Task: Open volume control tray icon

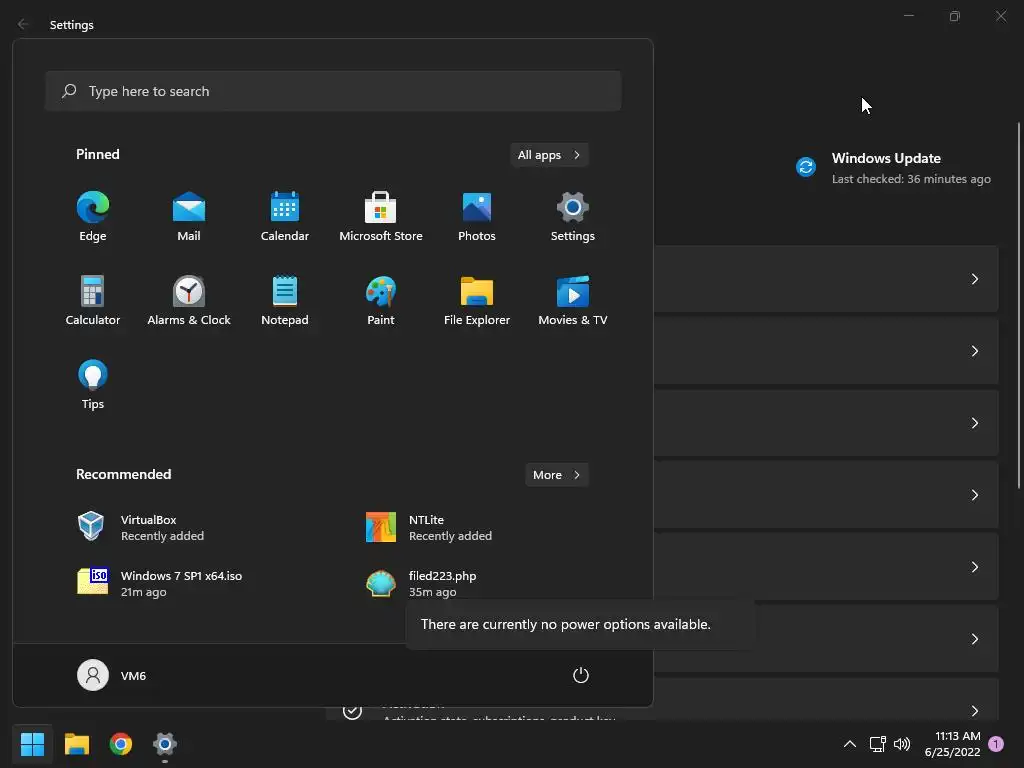Action: click(902, 744)
